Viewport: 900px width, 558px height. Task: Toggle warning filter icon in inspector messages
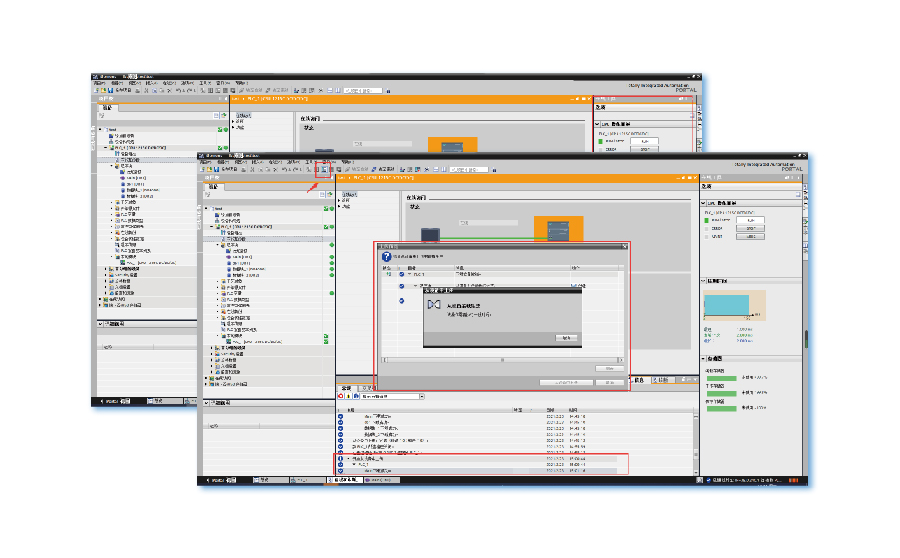click(348, 396)
